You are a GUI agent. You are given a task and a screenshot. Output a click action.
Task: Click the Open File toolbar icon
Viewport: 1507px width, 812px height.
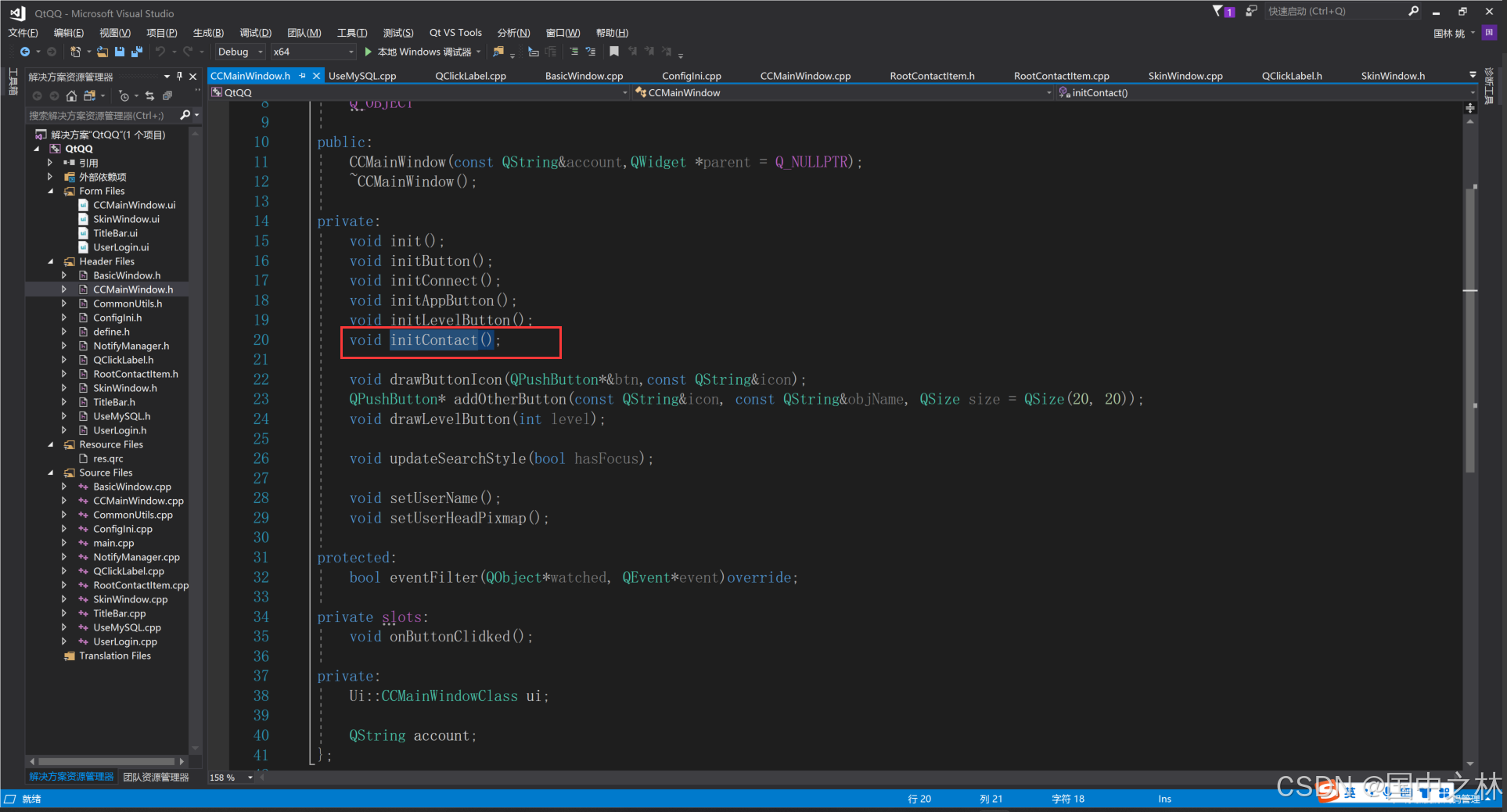[103, 52]
